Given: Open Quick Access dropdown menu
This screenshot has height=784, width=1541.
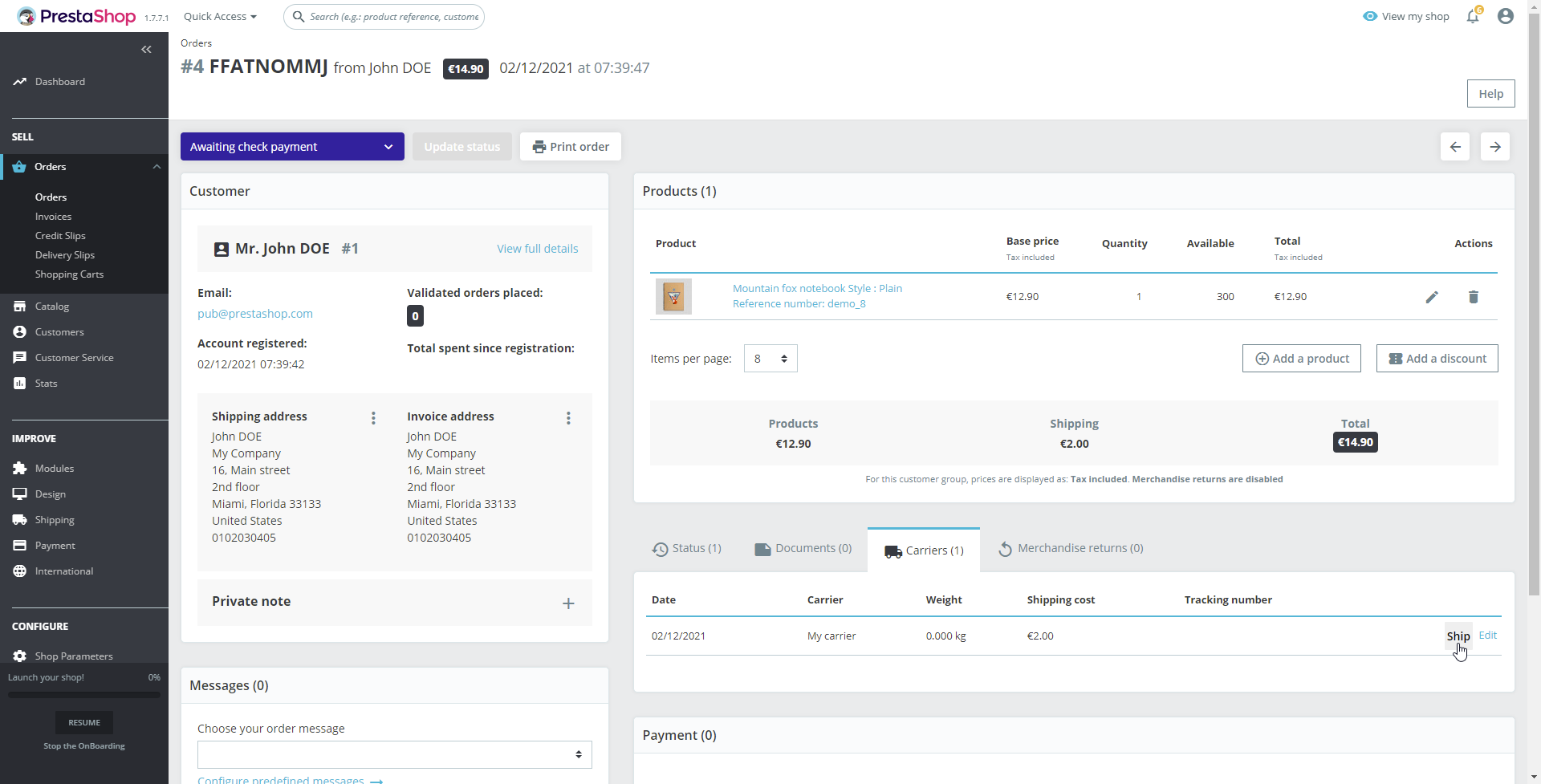Looking at the screenshot, I should tap(220, 16).
